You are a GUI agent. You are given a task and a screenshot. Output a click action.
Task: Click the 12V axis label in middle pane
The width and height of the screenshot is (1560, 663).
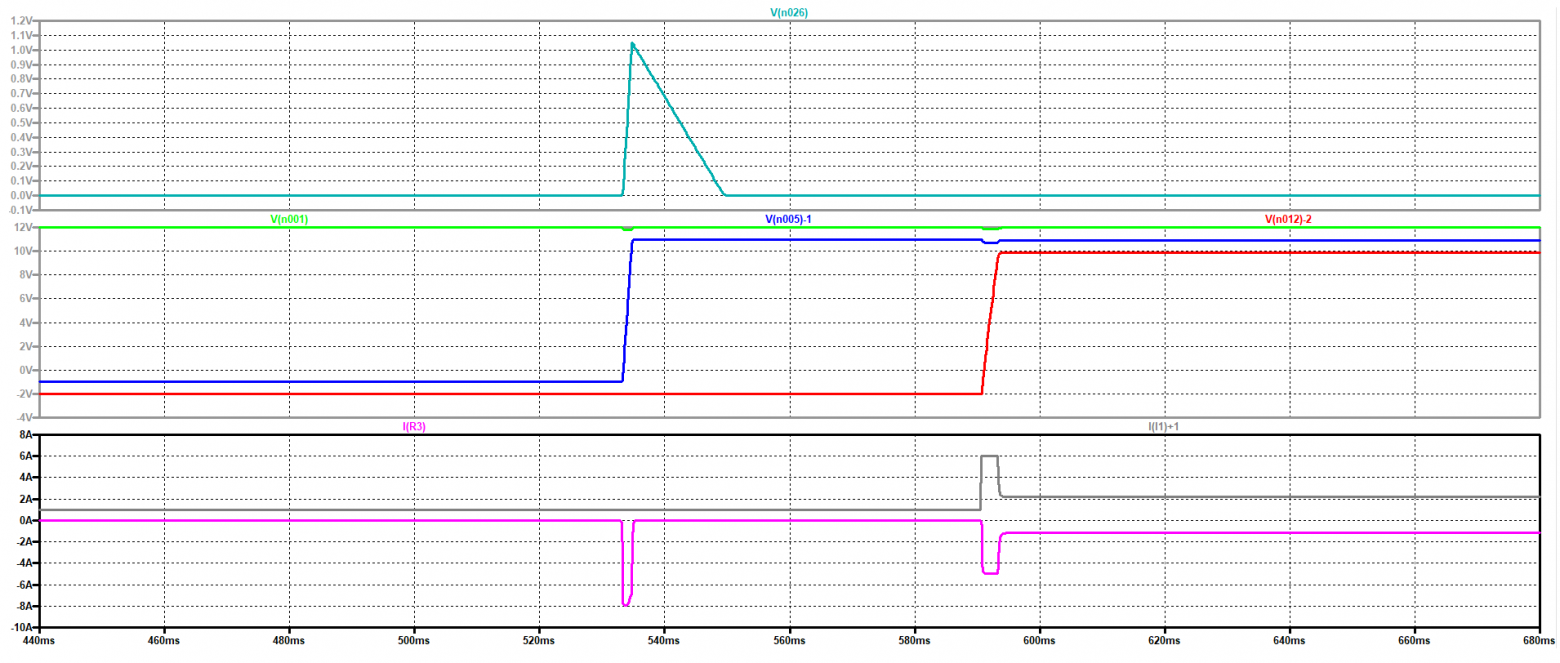pyautogui.click(x=23, y=228)
